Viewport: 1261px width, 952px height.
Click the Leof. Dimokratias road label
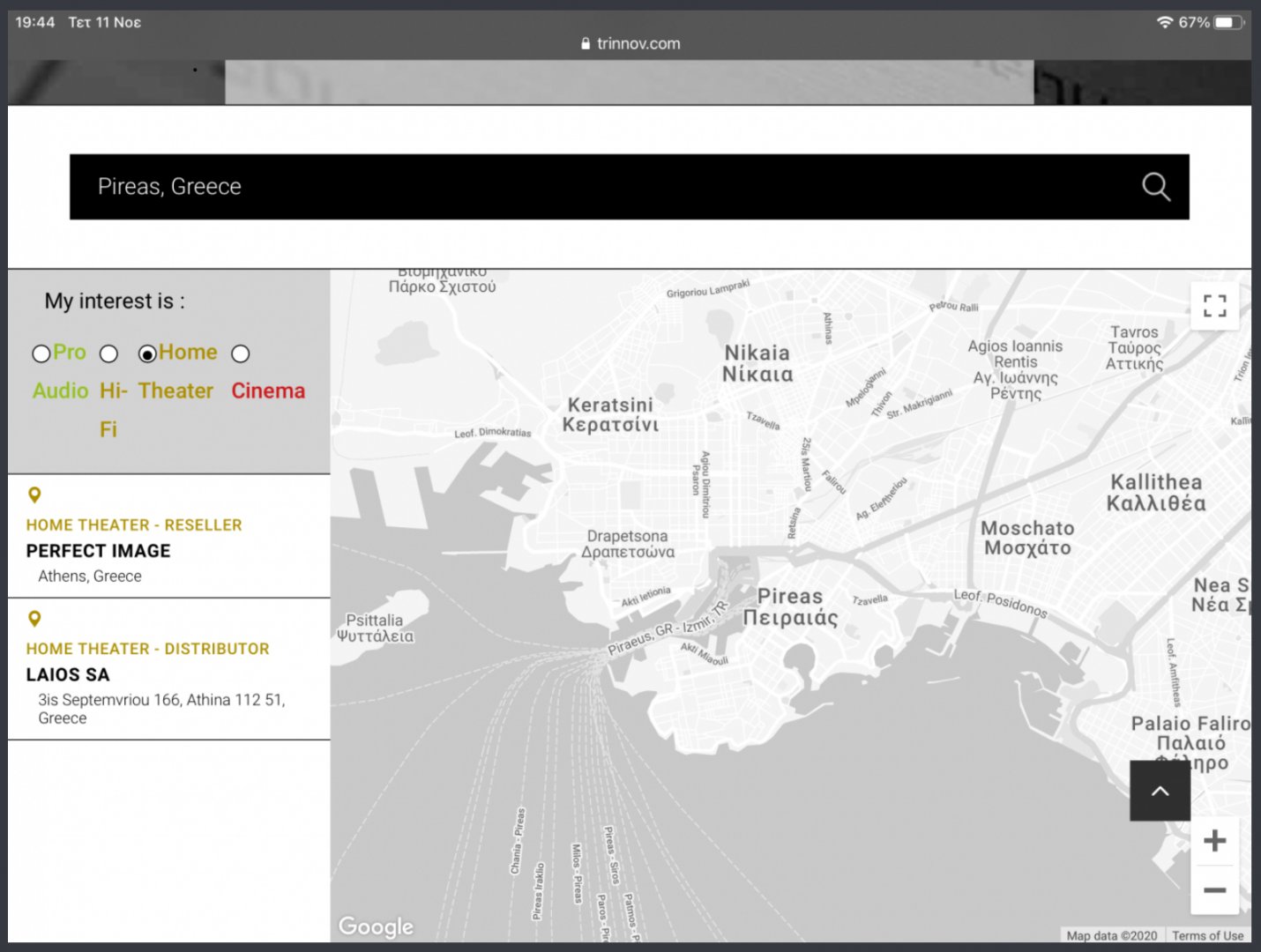tap(493, 433)
